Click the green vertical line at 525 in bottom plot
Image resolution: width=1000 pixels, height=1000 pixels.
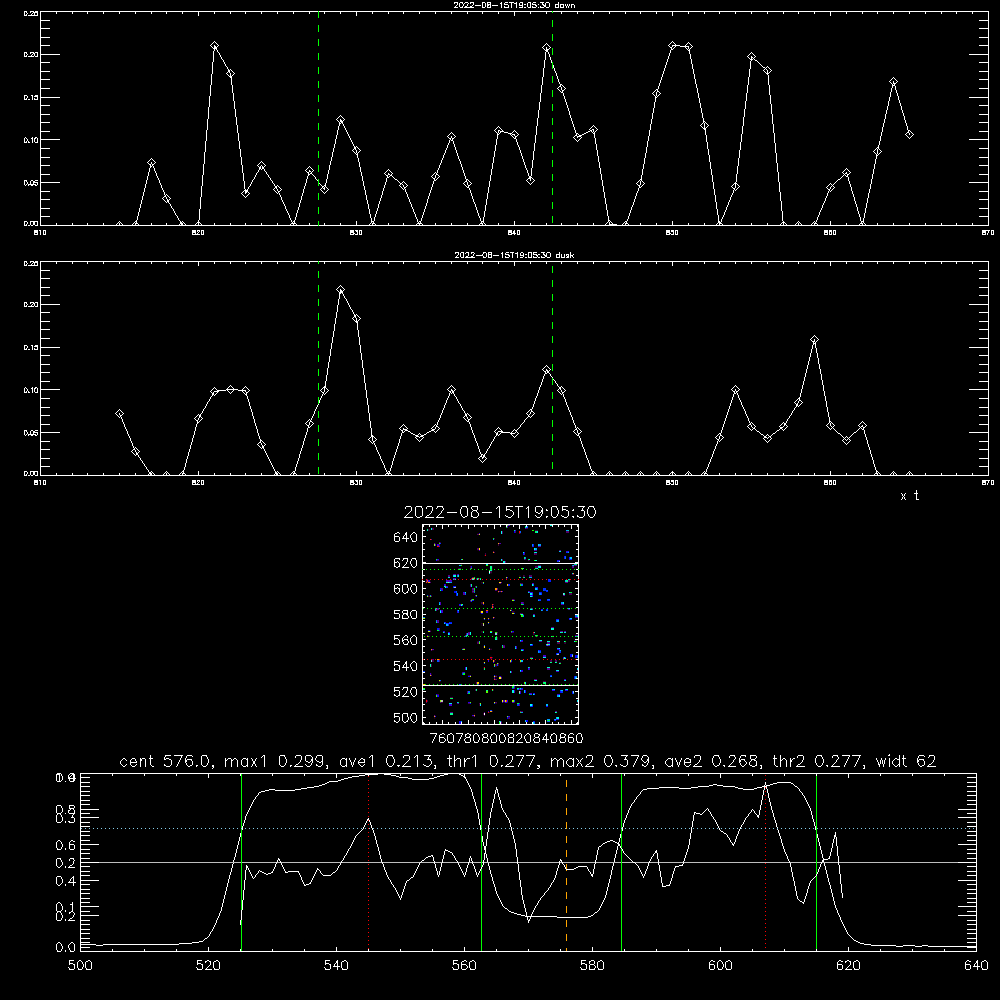click(241, 862)
